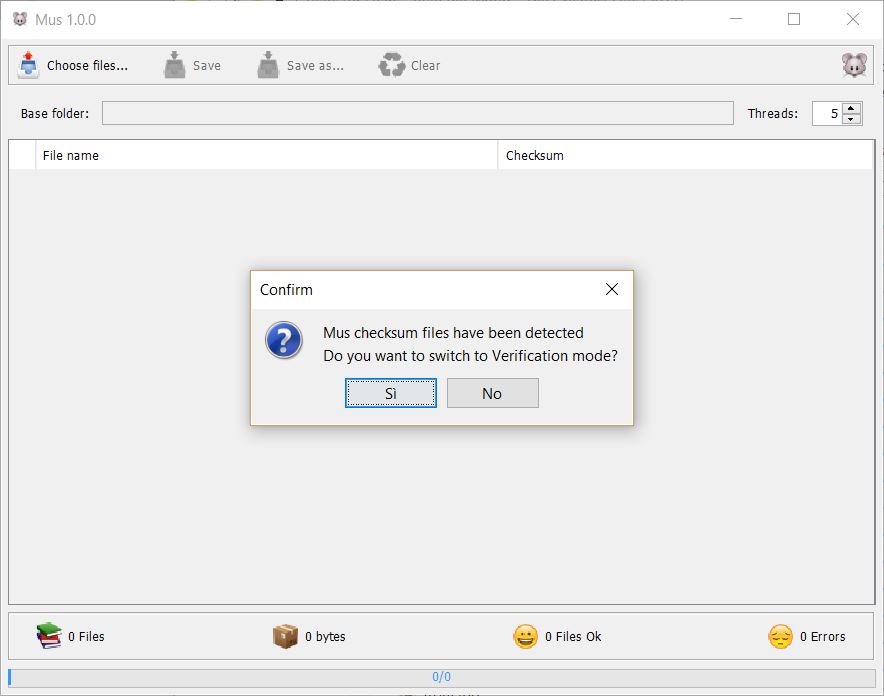This screenshot has width=884, height=696.
Task: Click the 0/0 progress bar
Action: tap(441, 677)
